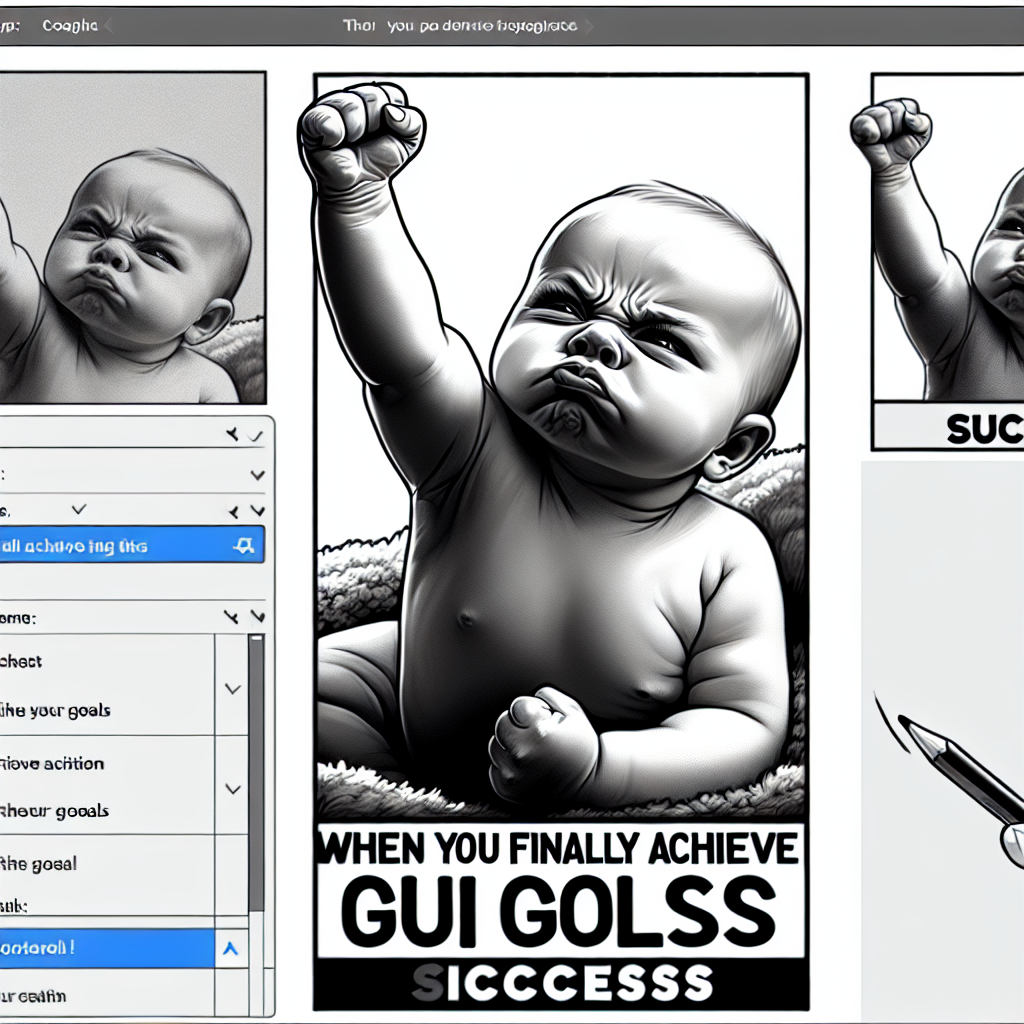
Task: Click the 'Thoi you po...' title in the top bar
Action: point(460,26)
